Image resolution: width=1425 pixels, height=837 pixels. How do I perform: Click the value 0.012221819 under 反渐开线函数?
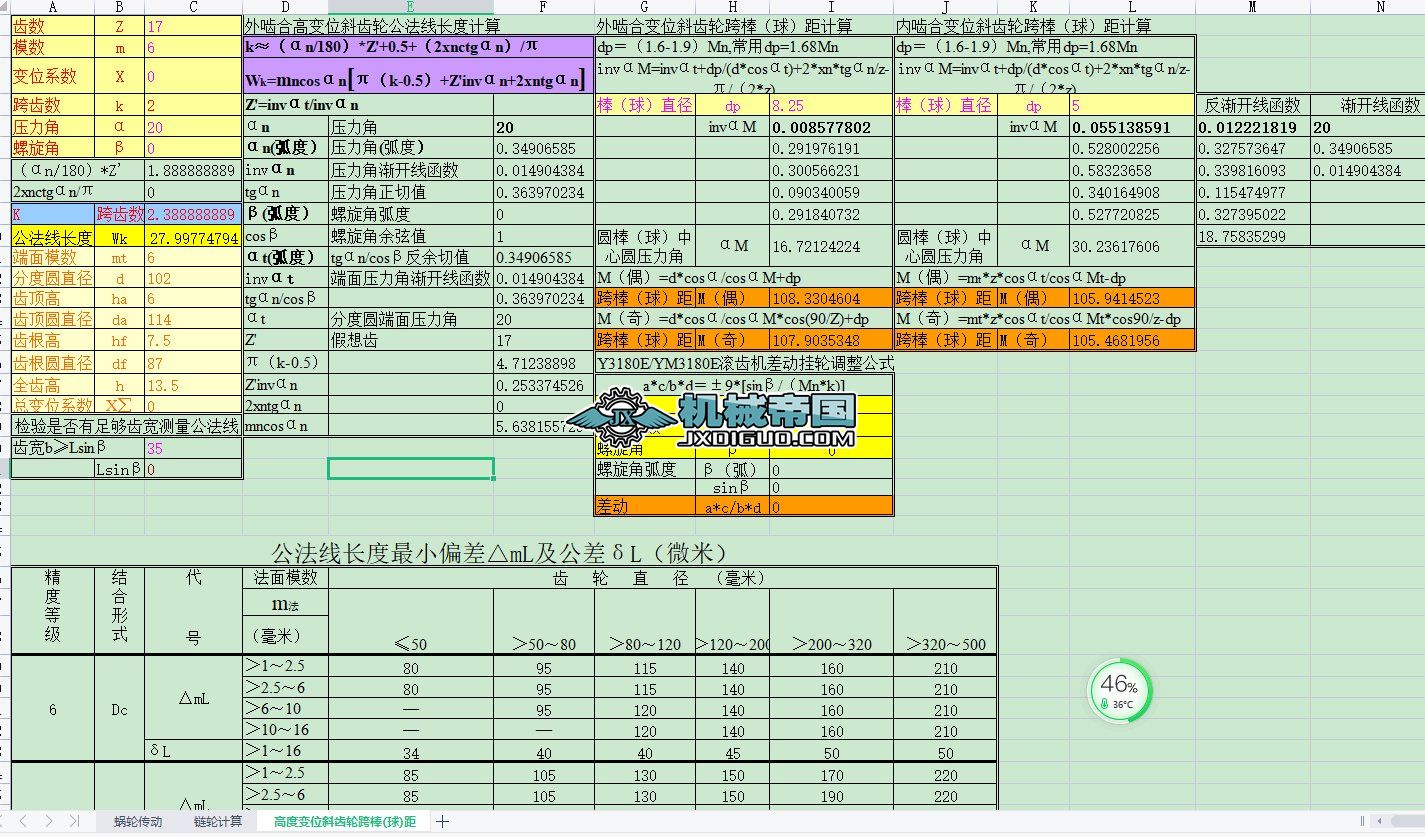click(1253, 127)
